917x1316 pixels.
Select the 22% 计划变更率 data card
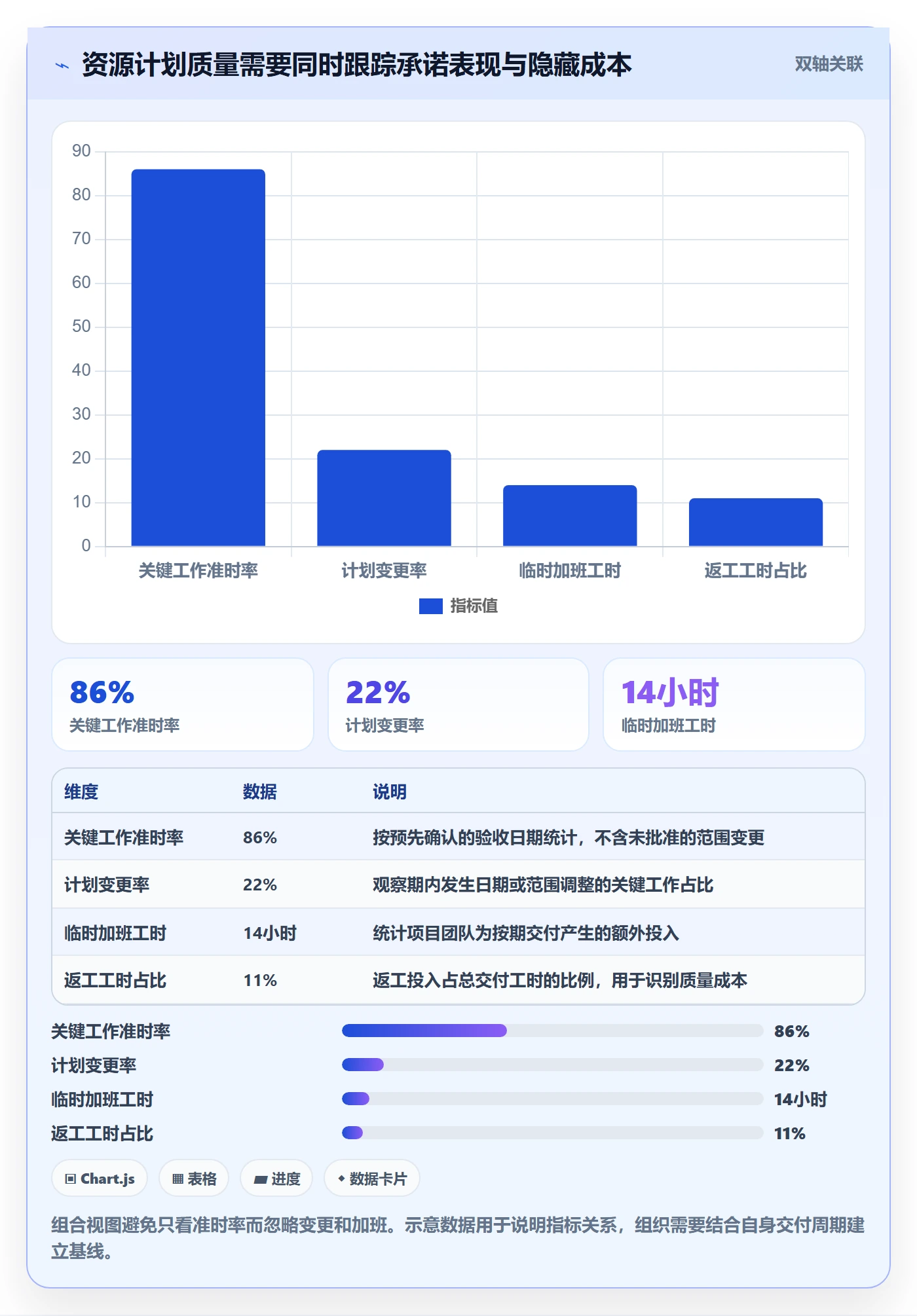(x=458, y=704)
